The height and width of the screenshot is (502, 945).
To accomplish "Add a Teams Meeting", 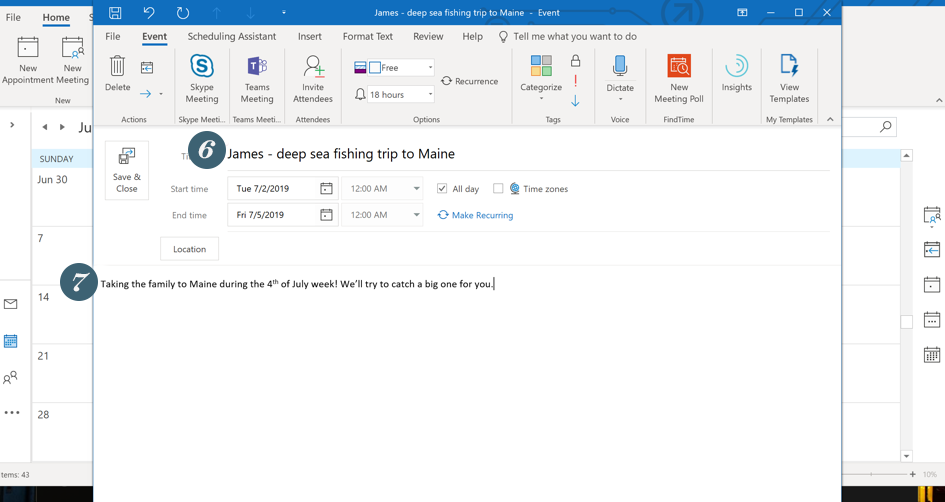I will point(256,78).
